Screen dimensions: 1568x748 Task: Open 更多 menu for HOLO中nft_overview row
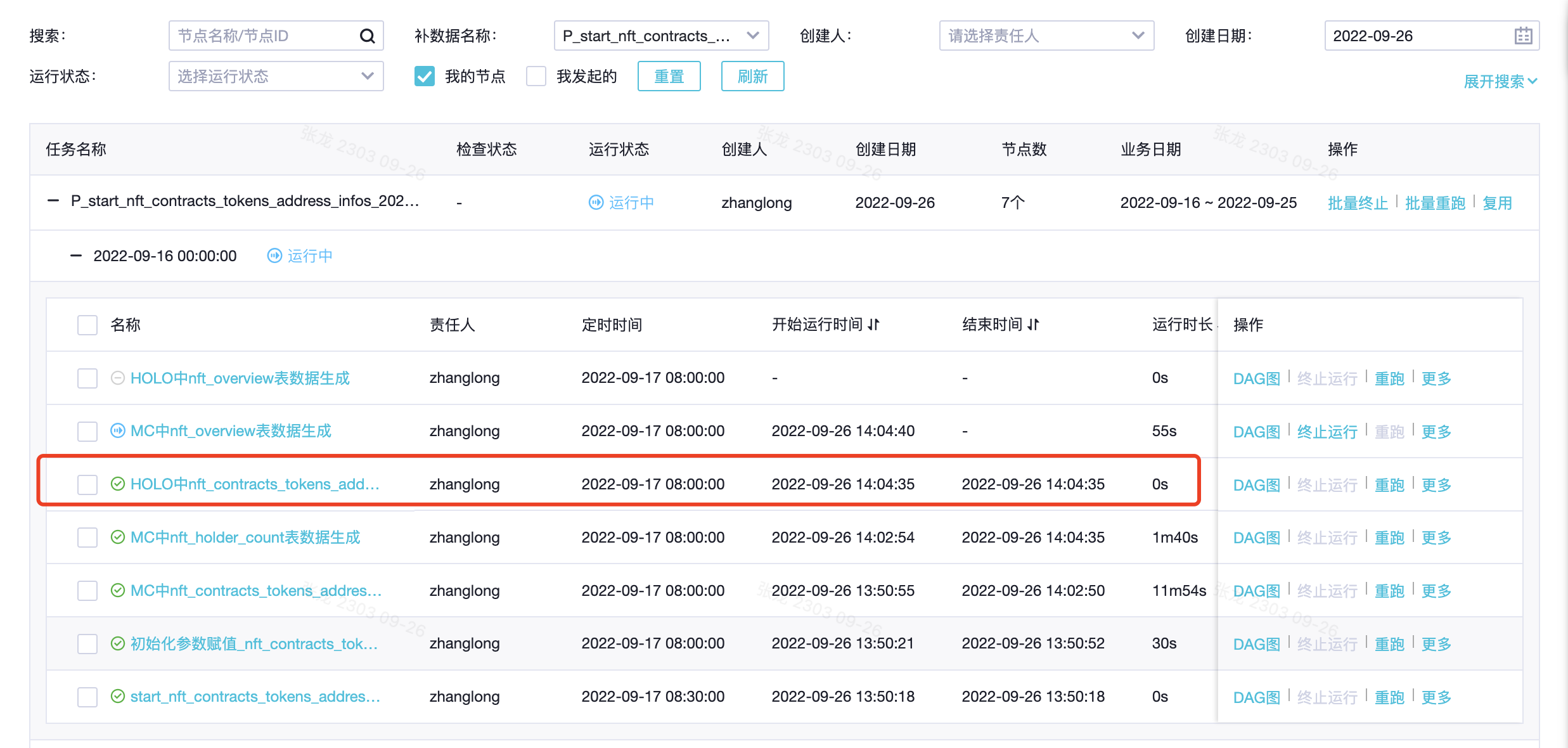click(x=1436, y=378)
